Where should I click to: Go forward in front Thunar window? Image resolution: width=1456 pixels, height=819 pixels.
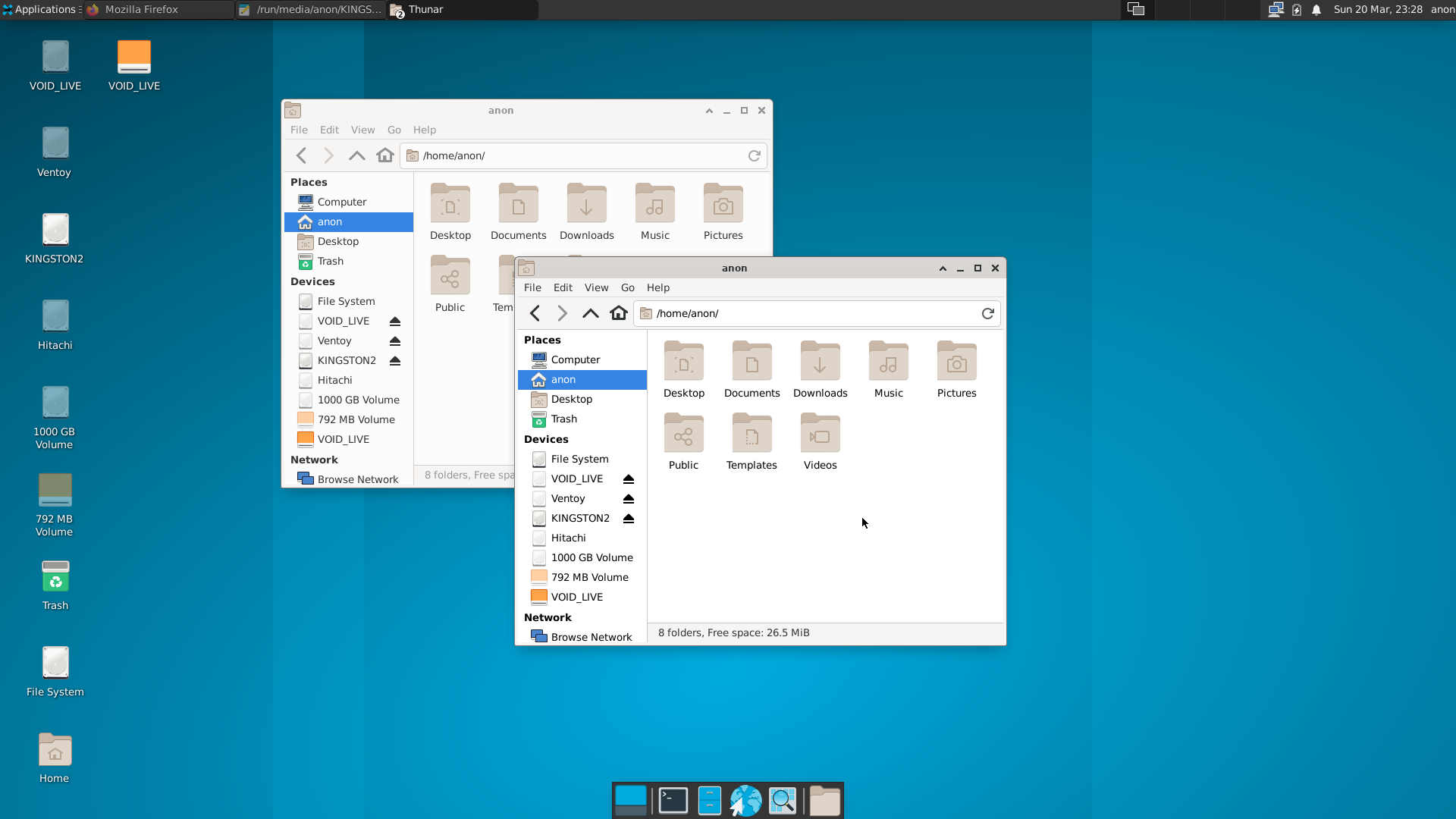pos(562,313)
